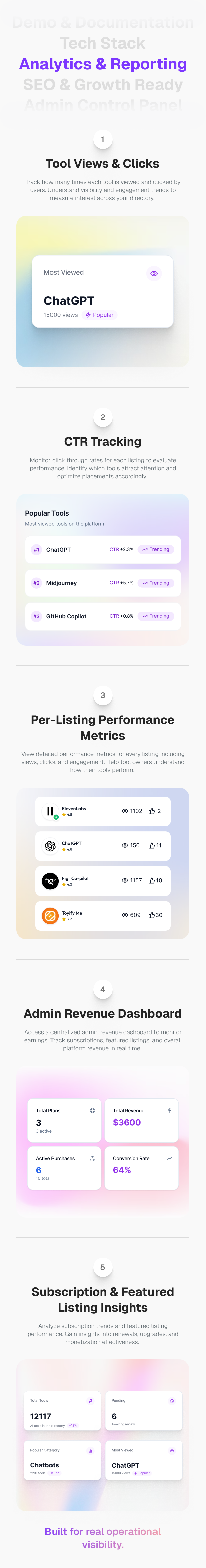The width and height of the screenshot is (206, 1568).
Task: Click the Toyify Me orange logo icon
Action: 50,915
